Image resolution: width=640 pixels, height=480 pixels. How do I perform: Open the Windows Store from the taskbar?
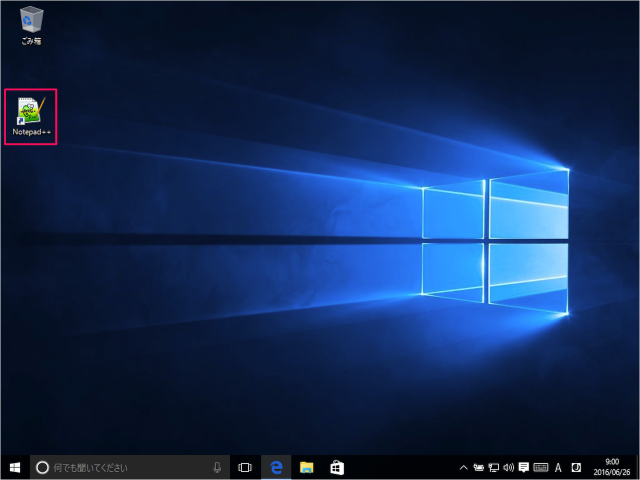pos(337,467)
